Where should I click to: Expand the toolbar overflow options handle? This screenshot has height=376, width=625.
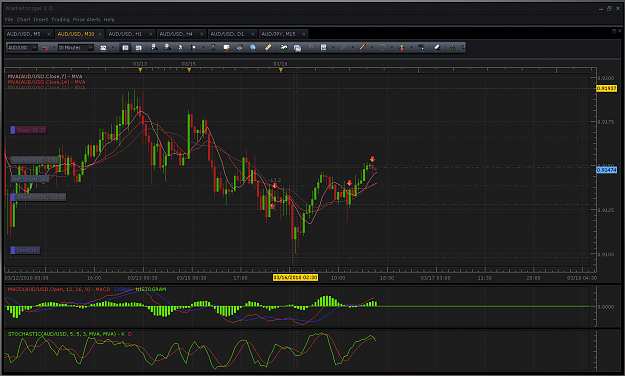coord(463,48)
